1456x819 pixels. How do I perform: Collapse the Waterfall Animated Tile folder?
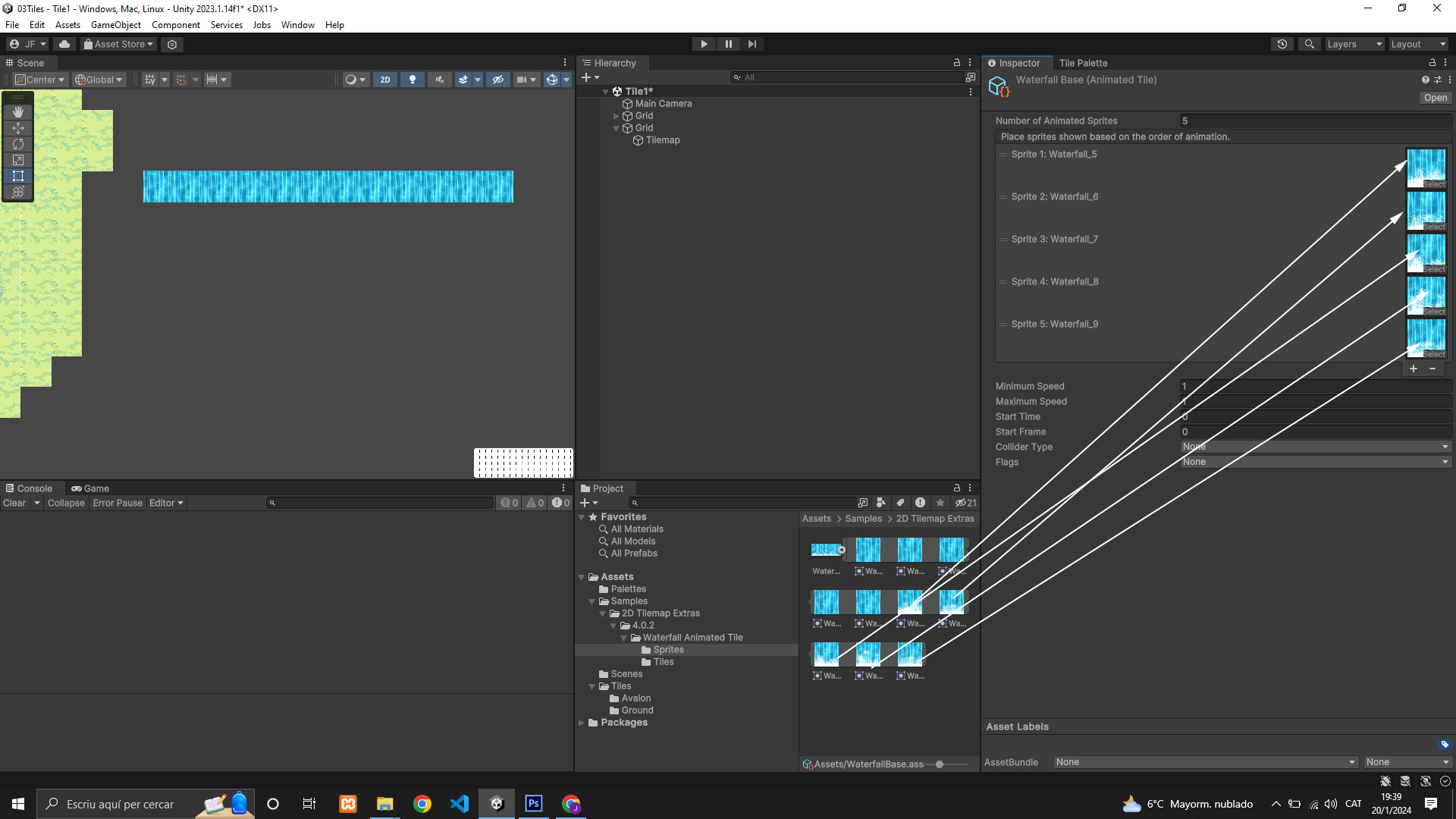pos(624,638)
